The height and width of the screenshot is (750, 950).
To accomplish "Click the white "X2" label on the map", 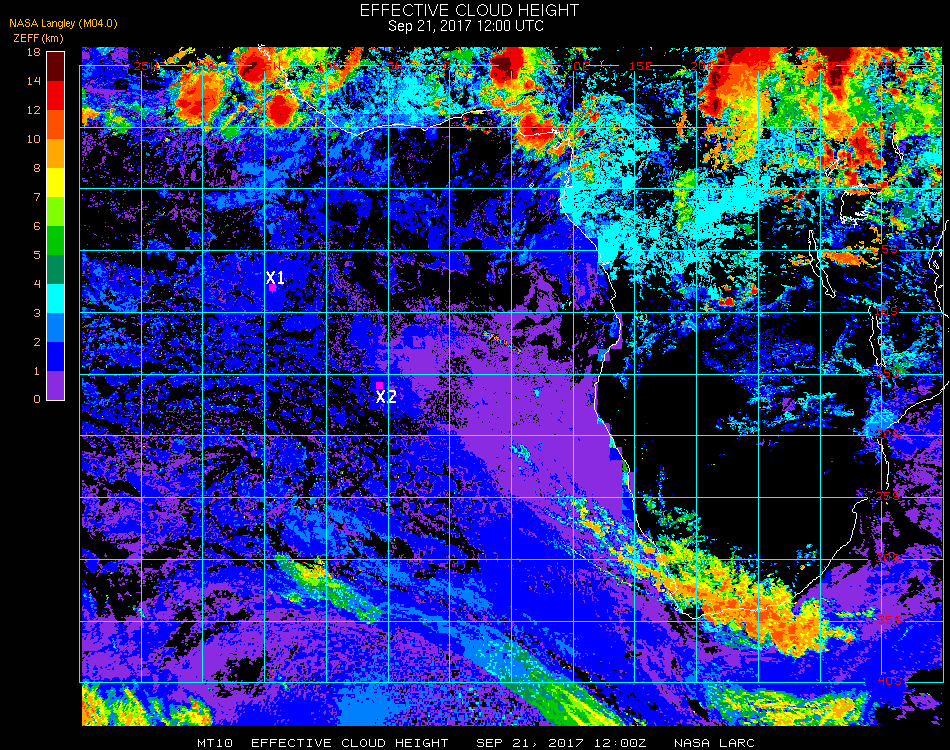I will click(x=386, y=397).
